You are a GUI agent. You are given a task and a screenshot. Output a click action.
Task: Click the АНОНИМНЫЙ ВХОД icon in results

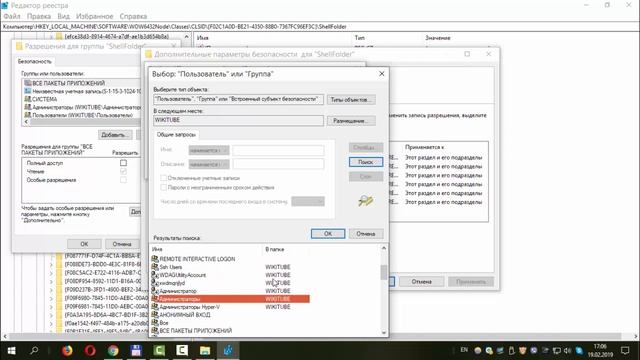tap(155, 315)
